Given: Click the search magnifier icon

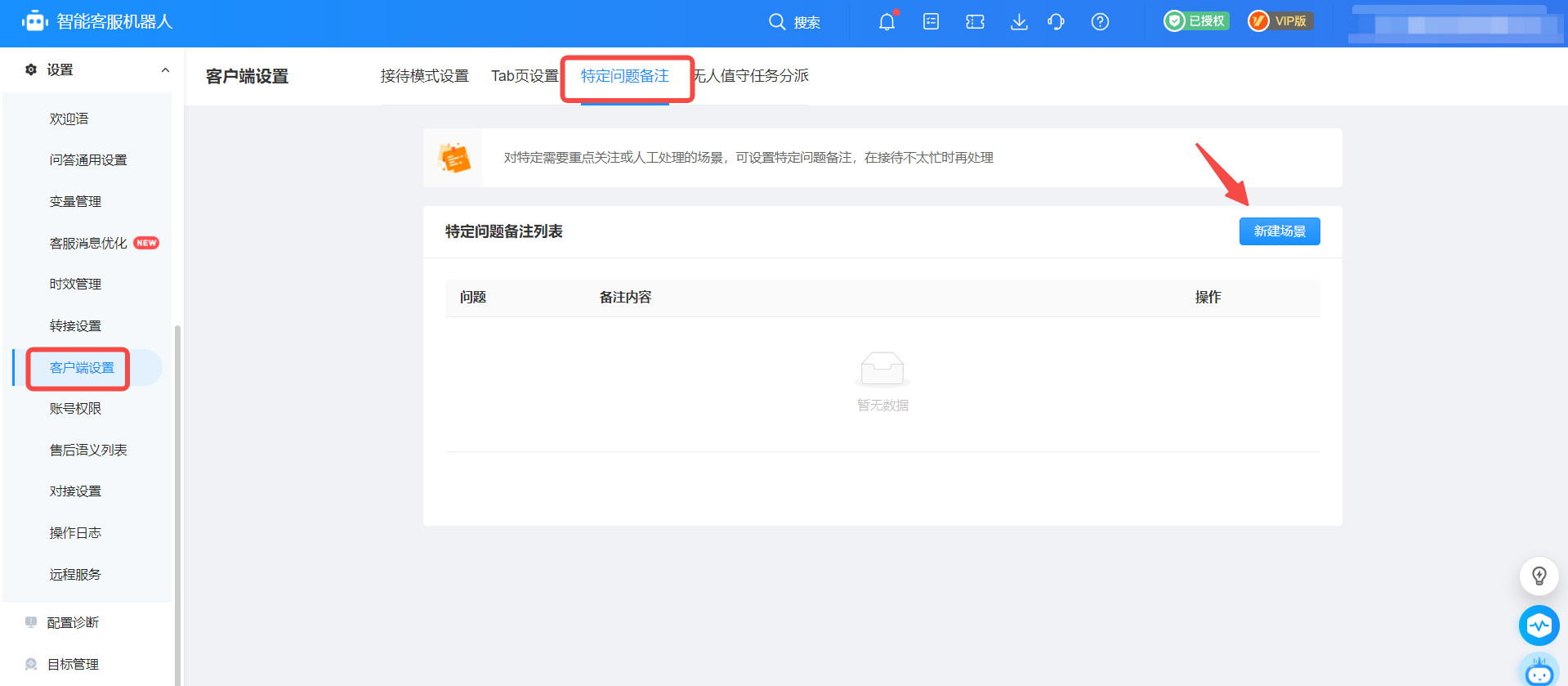Looking at the screenshot, I should pyautogui.click(x=777, y=22).
